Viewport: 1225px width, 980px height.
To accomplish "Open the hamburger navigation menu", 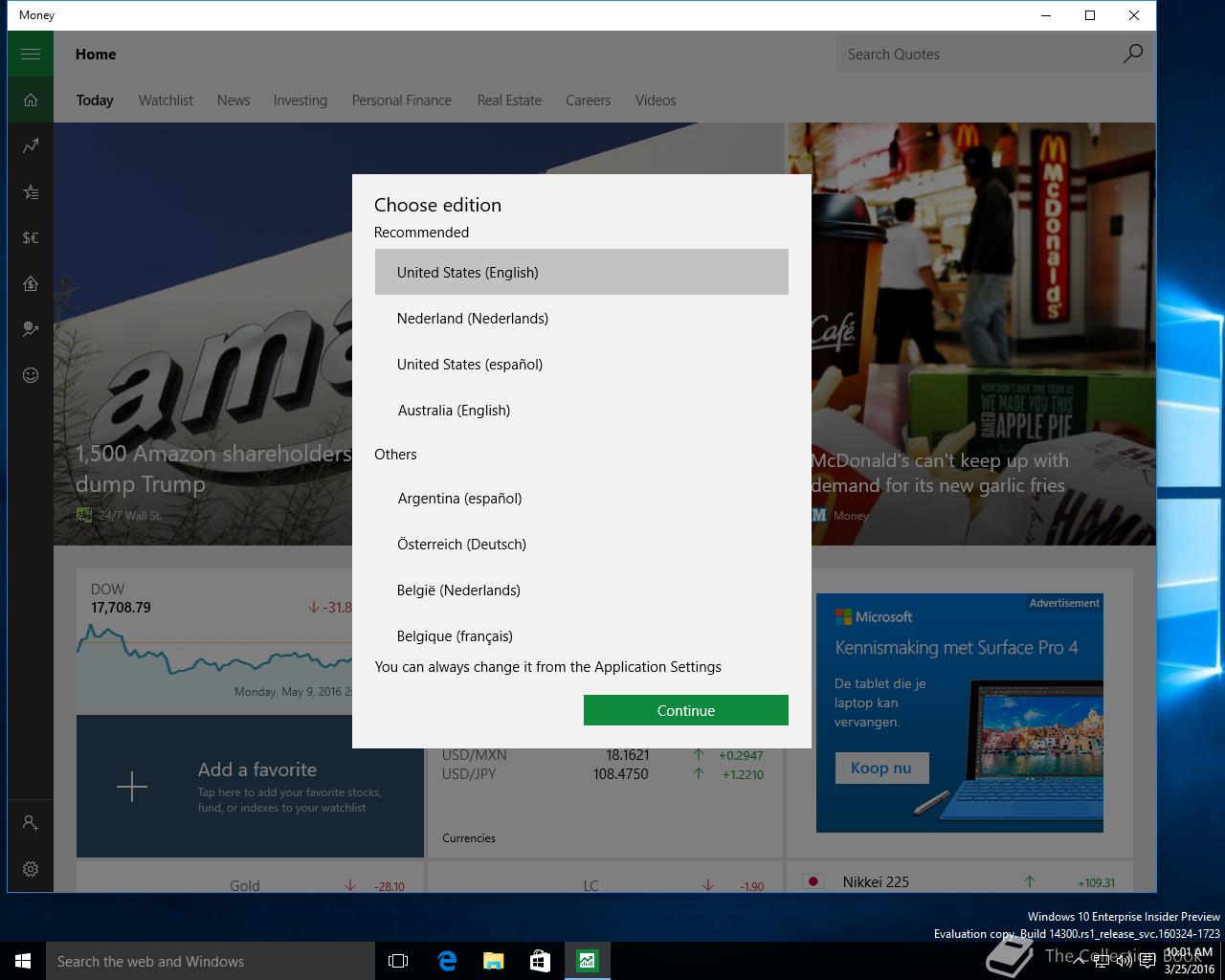I will point(31,54).
